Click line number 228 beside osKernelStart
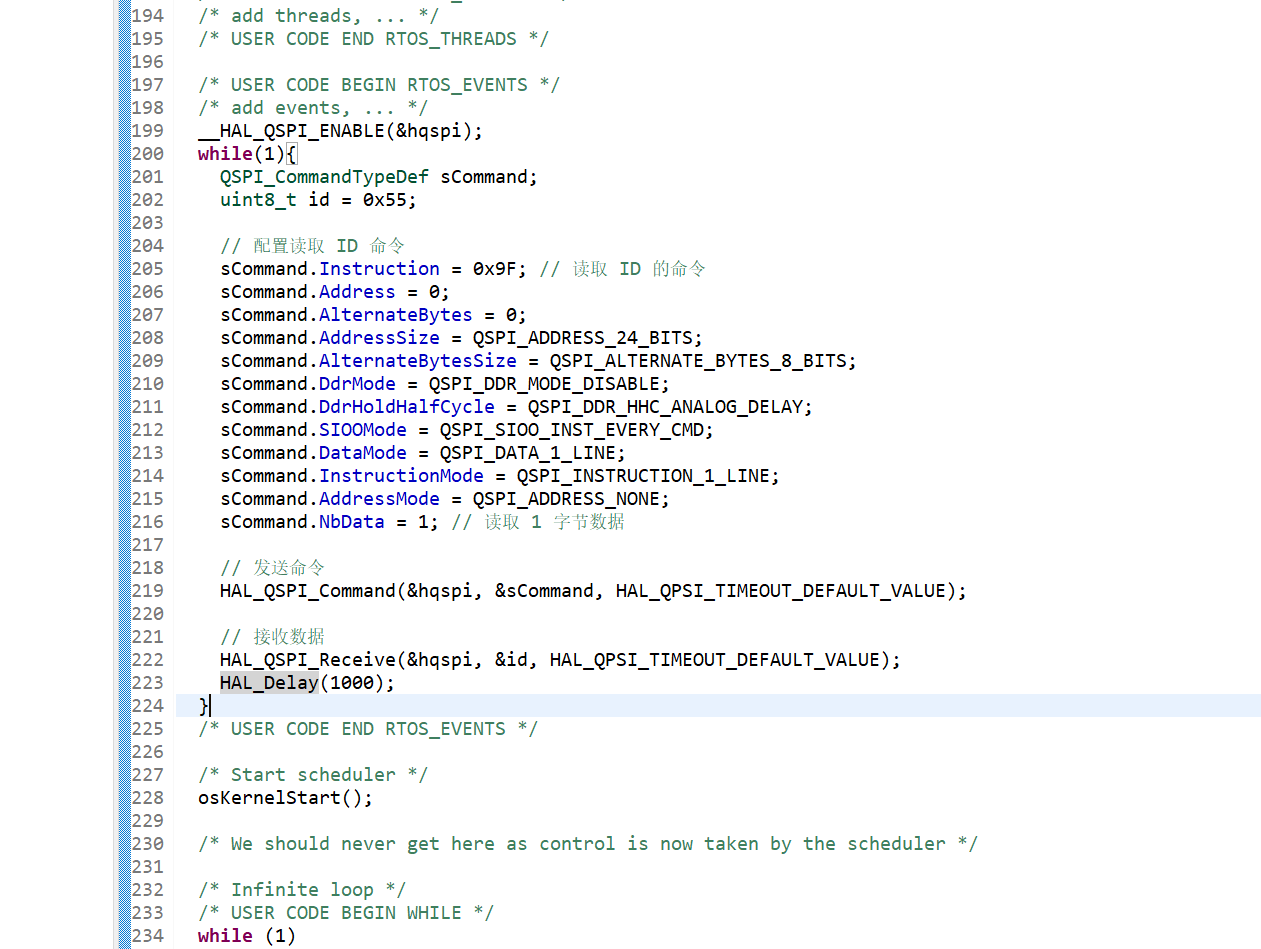 pos(147,797)
